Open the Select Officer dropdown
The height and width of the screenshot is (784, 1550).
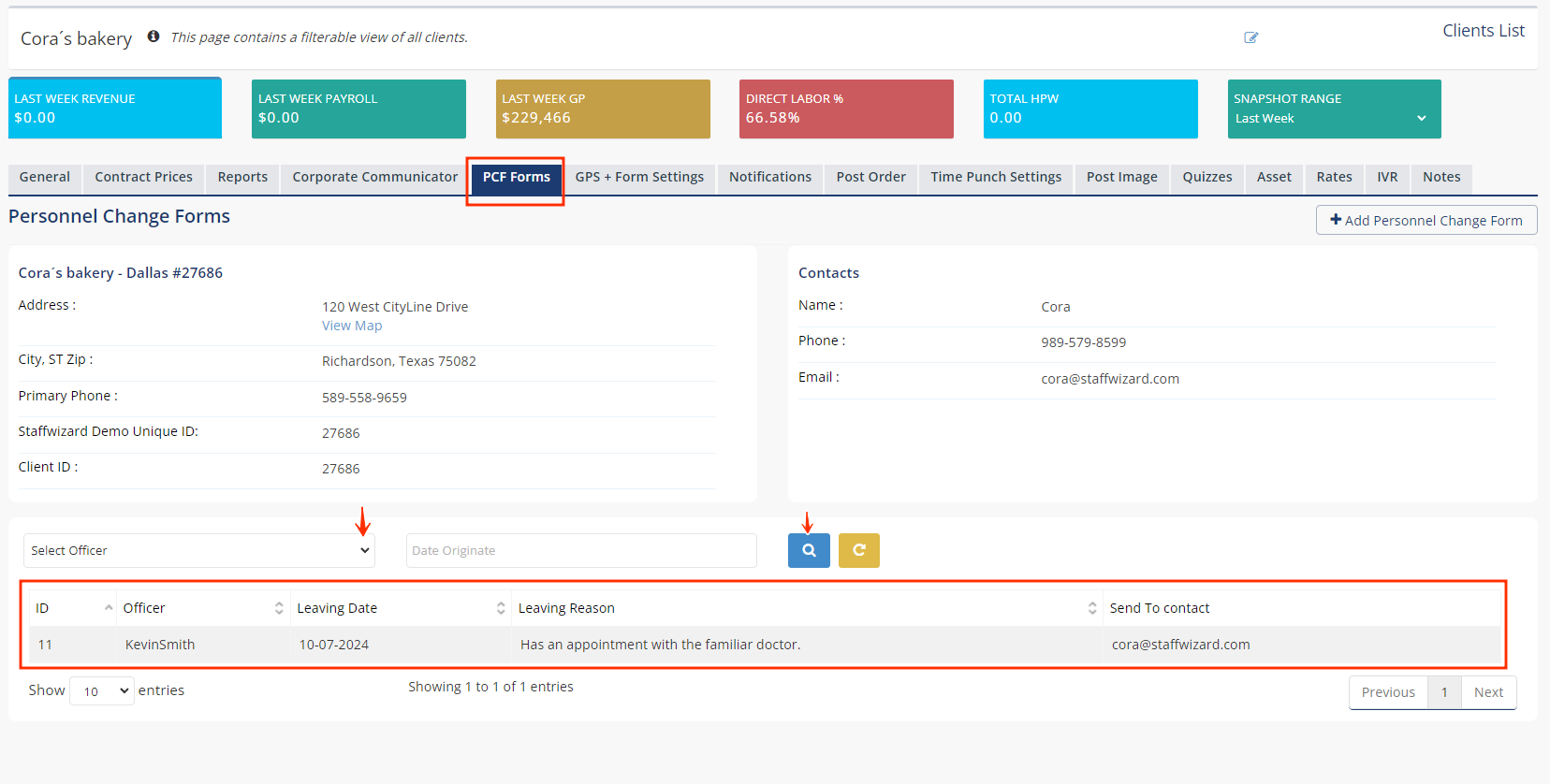[199, 550]
